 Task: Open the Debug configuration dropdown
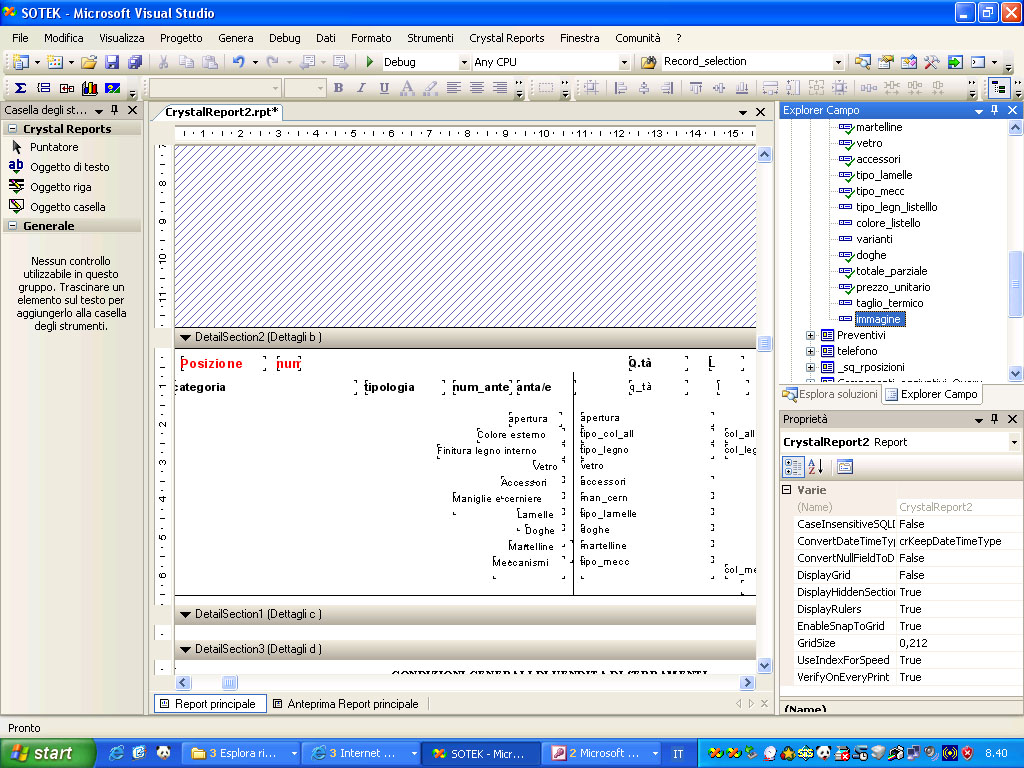464,63
